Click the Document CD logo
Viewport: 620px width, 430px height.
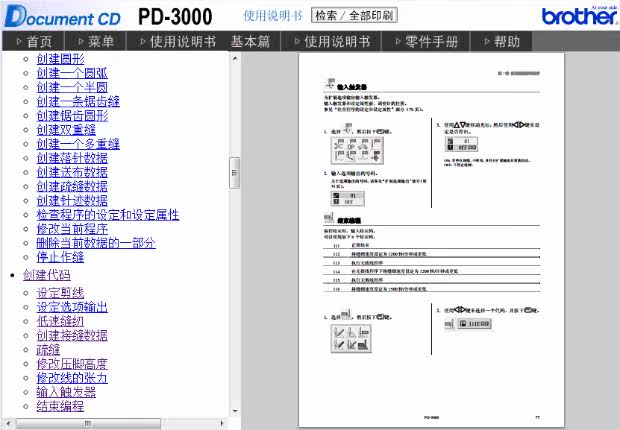tap(62, 17)
